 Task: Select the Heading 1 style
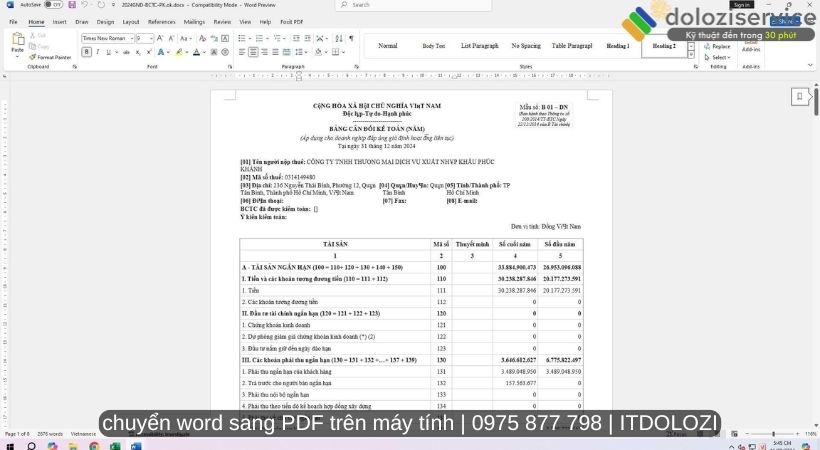coord(618,46)
